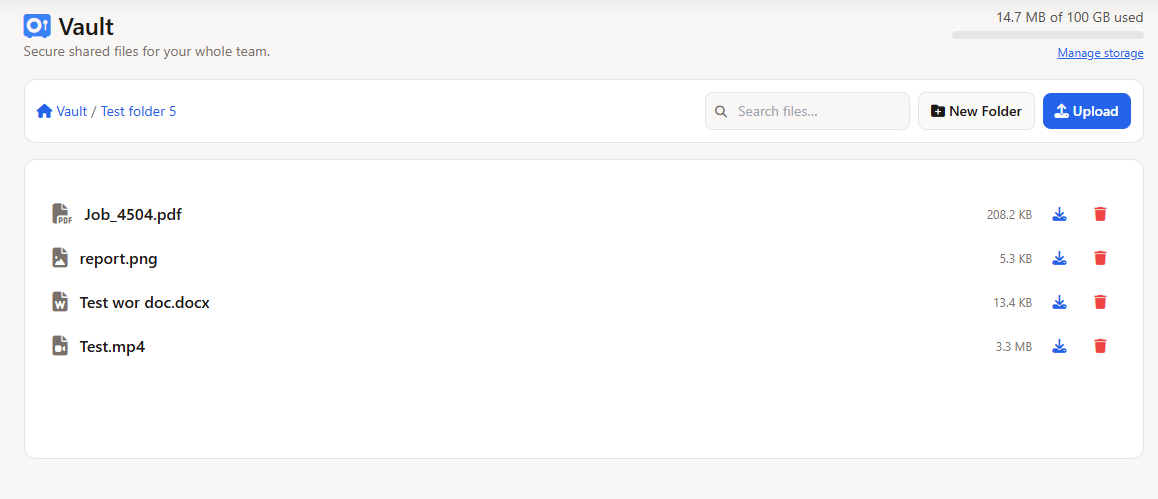The height and width of the screenshot is (499, 1158).
Task: Go to the Vault breadcrumb link
Action: pos(72,111)
